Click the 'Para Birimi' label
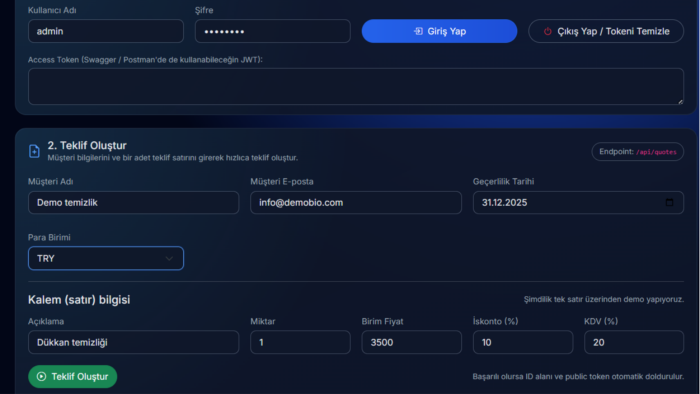Image resolution: width=700 pixels, height=394 pixels. pos(49,237)
